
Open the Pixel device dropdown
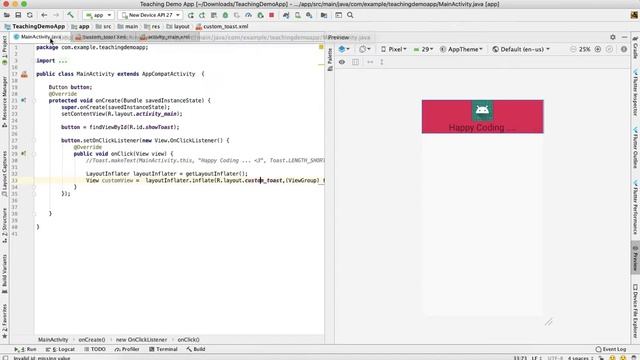tap(394, 49)
